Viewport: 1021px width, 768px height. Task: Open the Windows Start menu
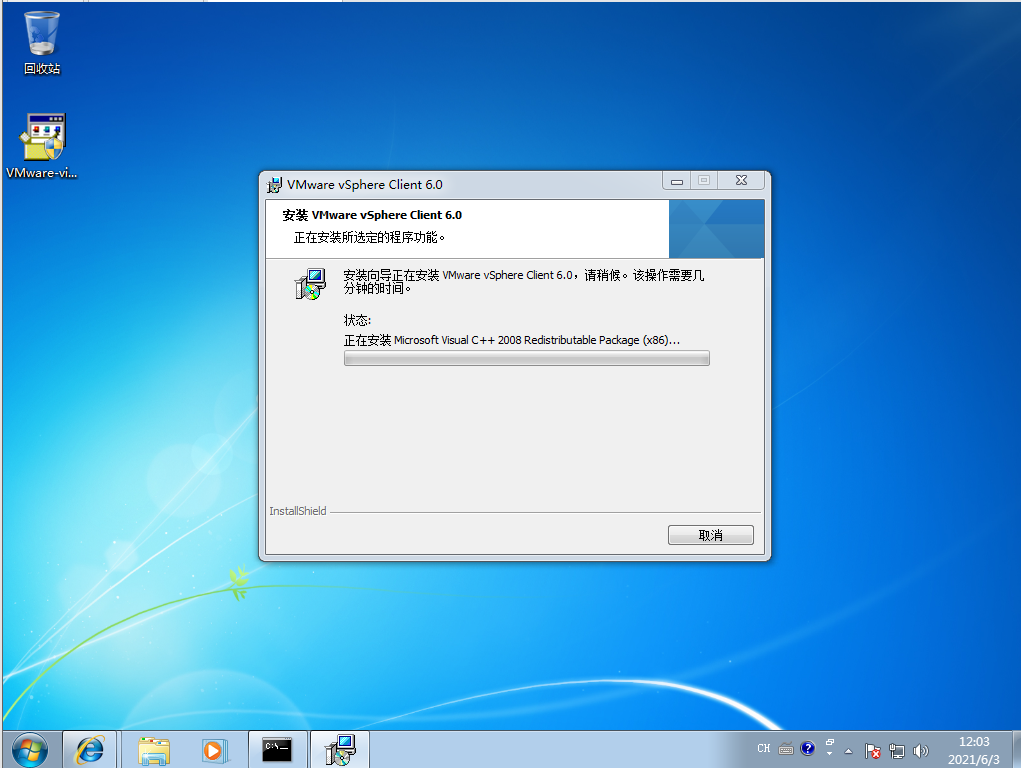pos(29,750)
